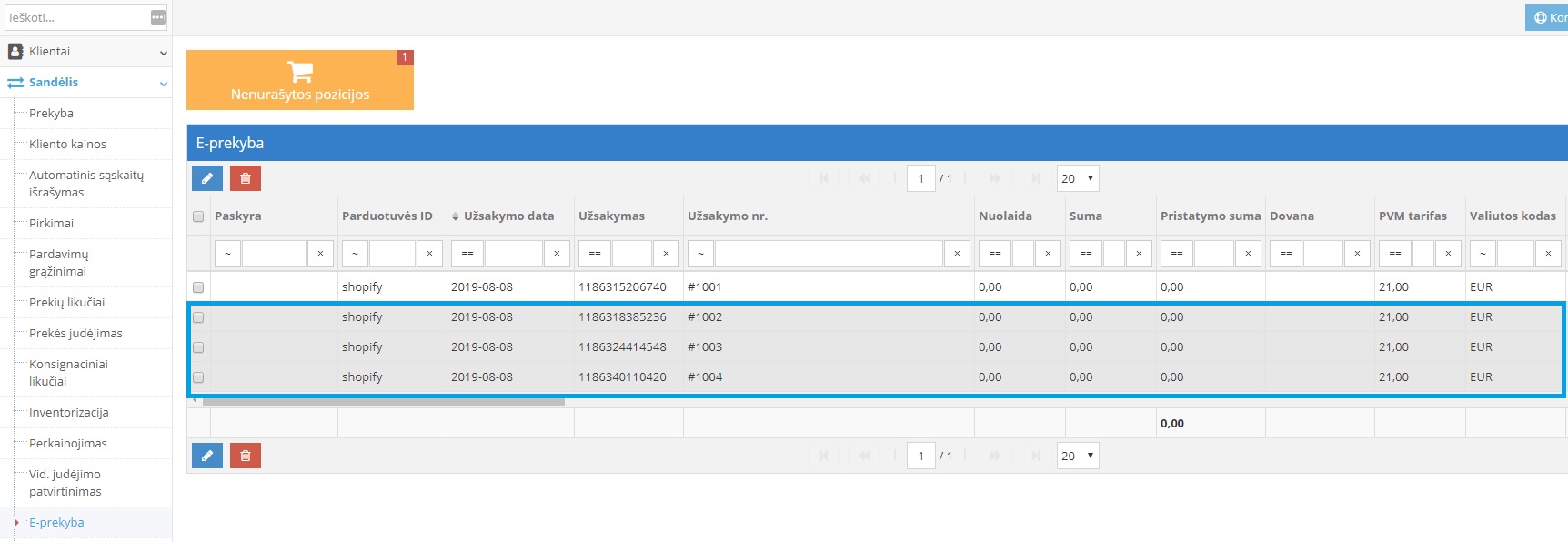
Task: Open Prekyba in the sidebar
Action: click(x=51, y=114)
